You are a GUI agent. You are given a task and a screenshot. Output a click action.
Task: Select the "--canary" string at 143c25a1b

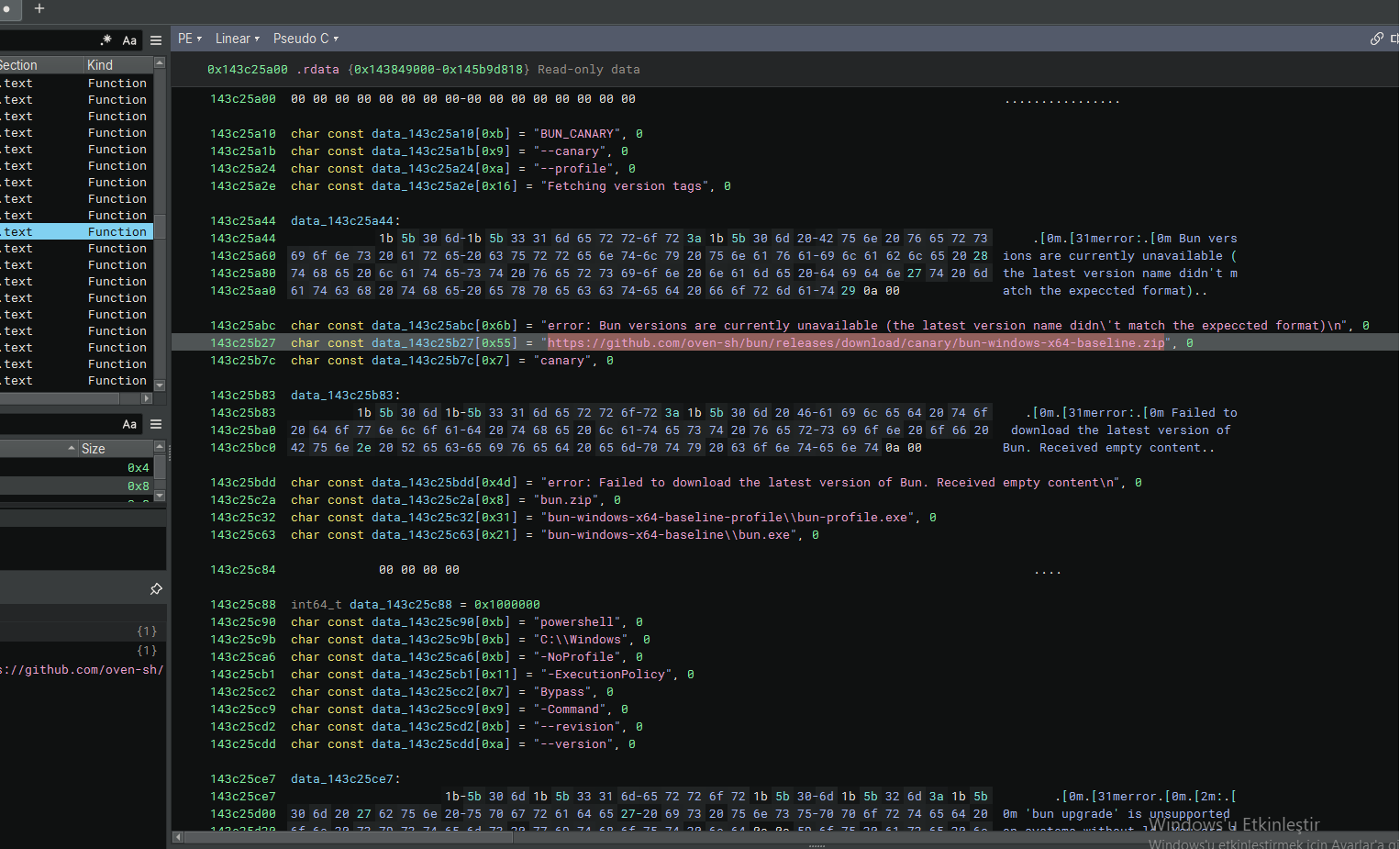(572, 151)
